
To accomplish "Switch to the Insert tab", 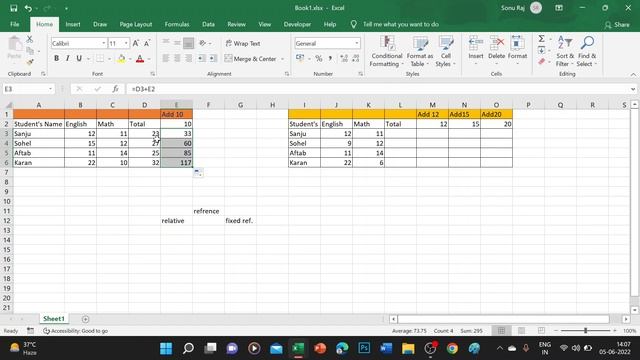I will [73, 24].
